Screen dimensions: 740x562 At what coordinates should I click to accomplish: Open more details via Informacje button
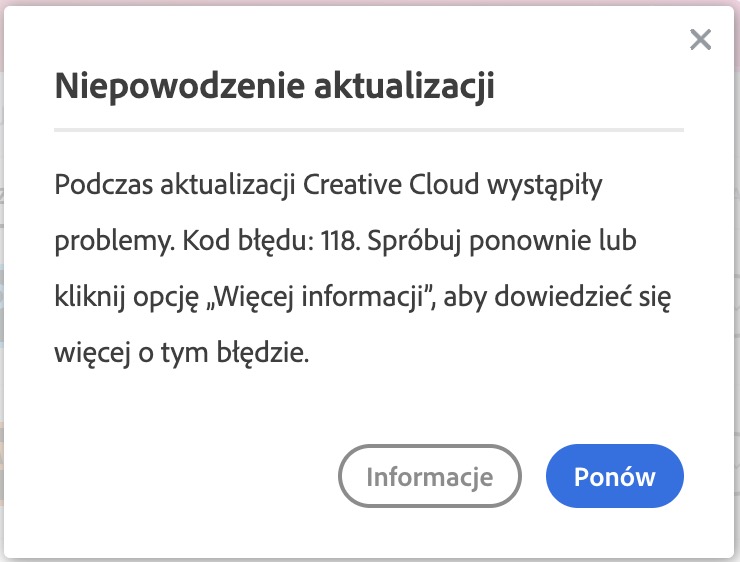click(x=429, y=476)
